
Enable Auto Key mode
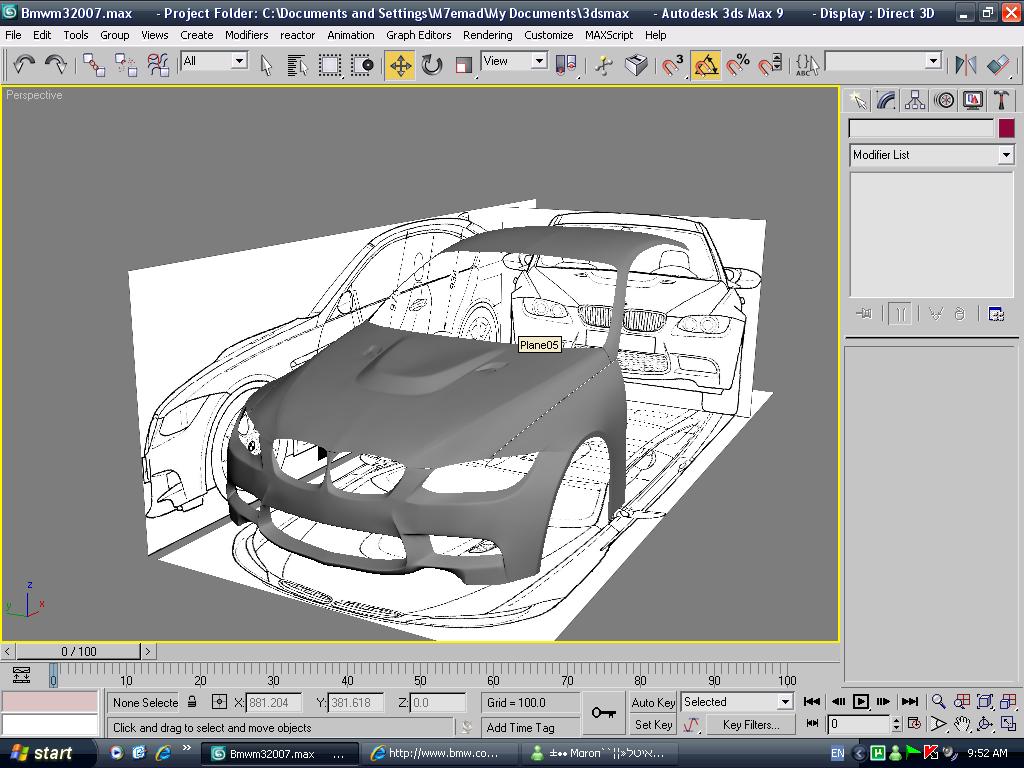pyautogui.click(x=652, y=703)
